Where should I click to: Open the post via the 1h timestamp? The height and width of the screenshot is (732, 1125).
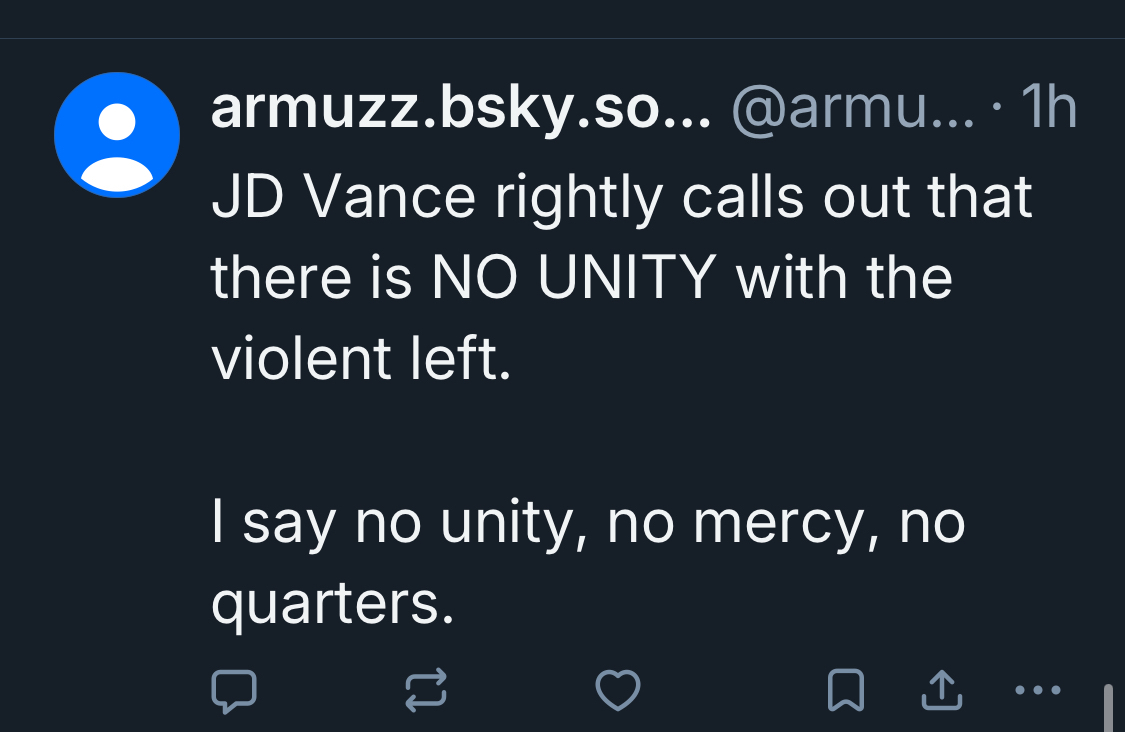1048,110
